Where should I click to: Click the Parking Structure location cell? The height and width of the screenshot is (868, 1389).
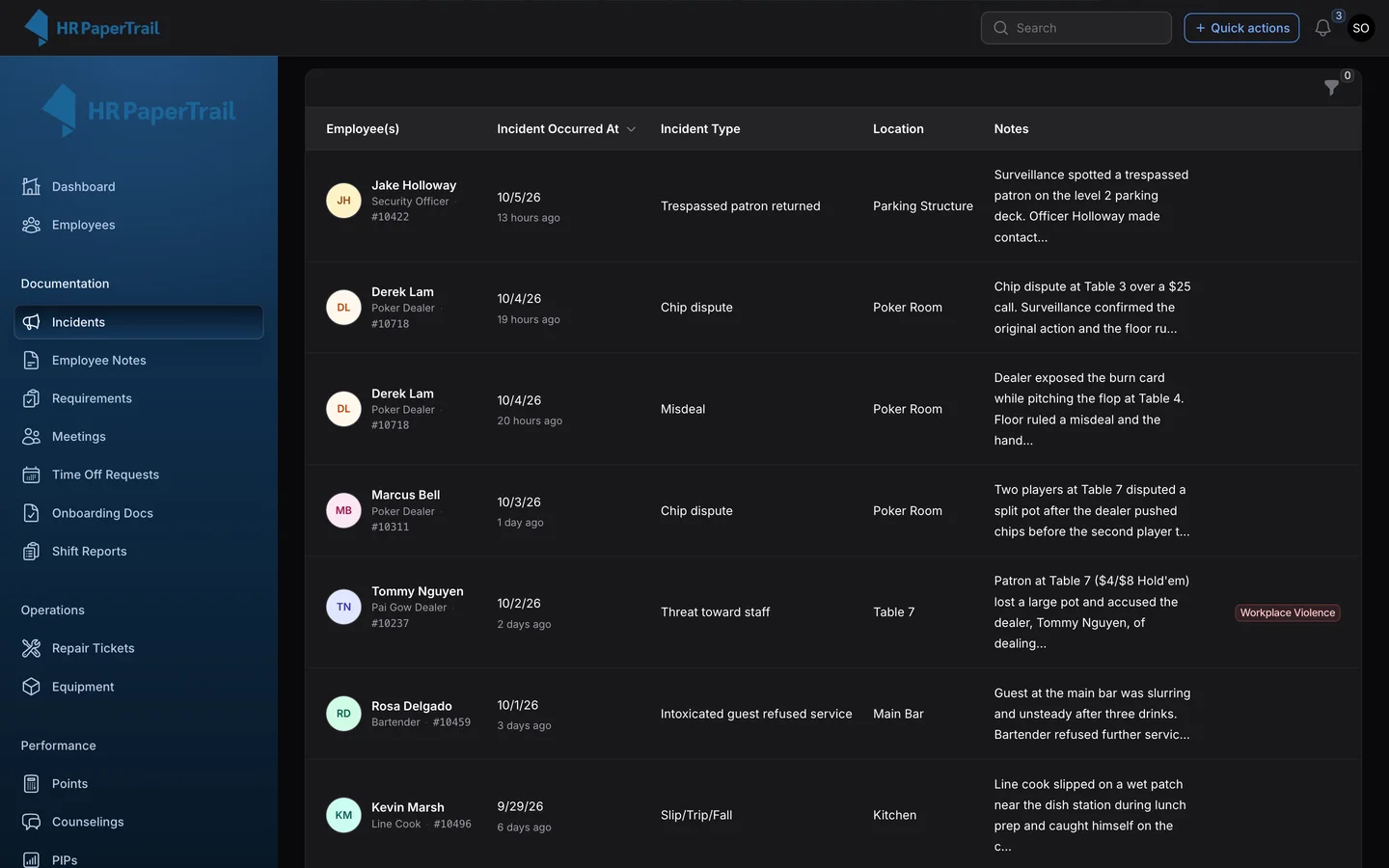click(x=923, y=206)
